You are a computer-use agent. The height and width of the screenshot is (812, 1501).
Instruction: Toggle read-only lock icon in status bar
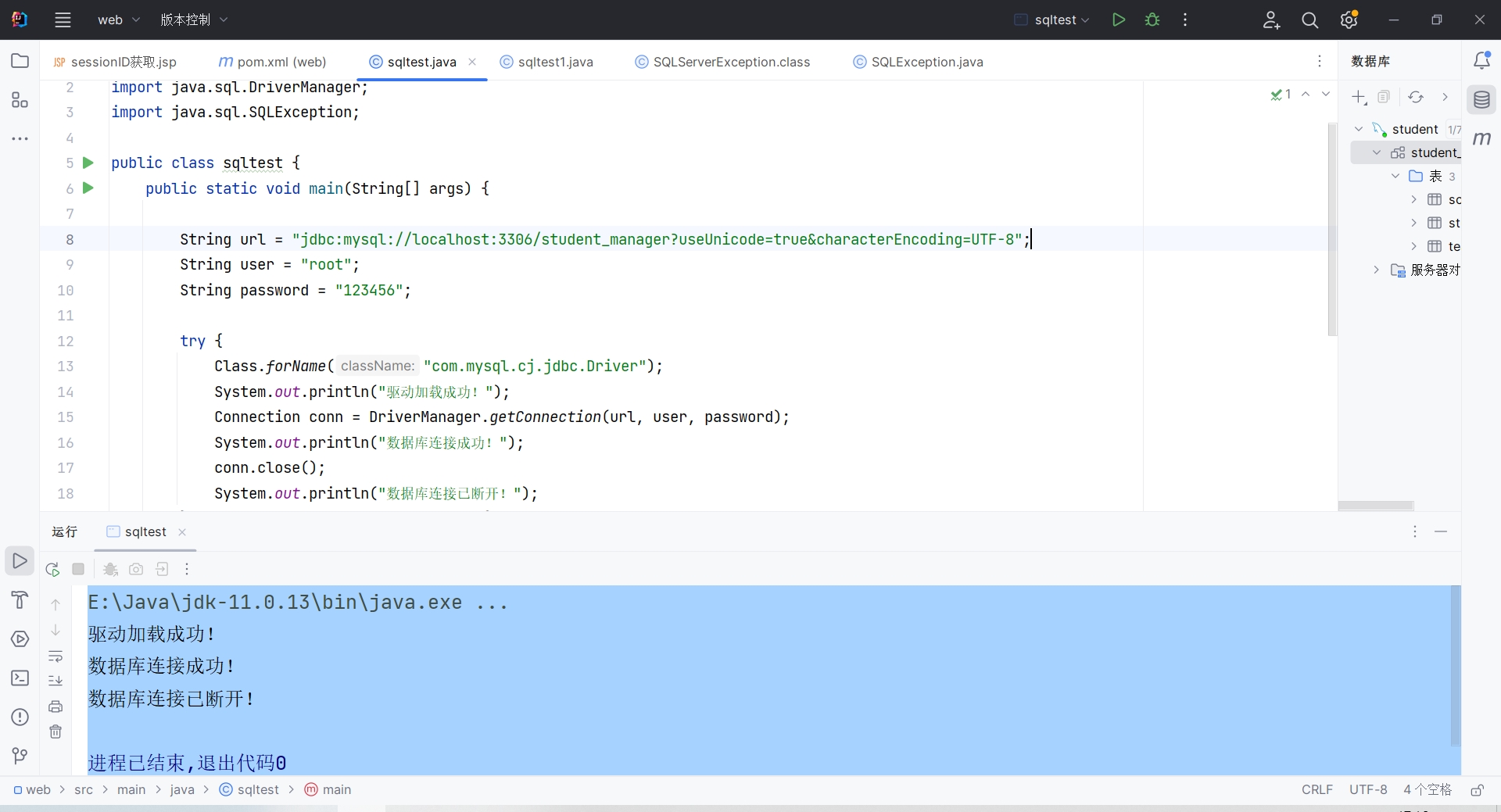pos(1477,790)
